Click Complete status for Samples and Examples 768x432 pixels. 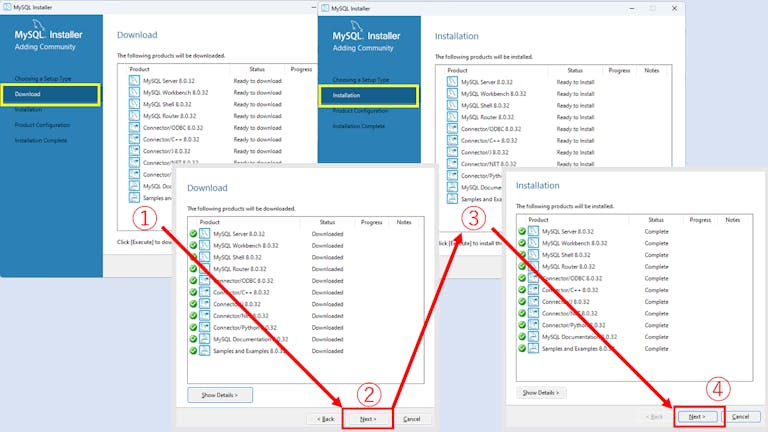coord(657,349)
